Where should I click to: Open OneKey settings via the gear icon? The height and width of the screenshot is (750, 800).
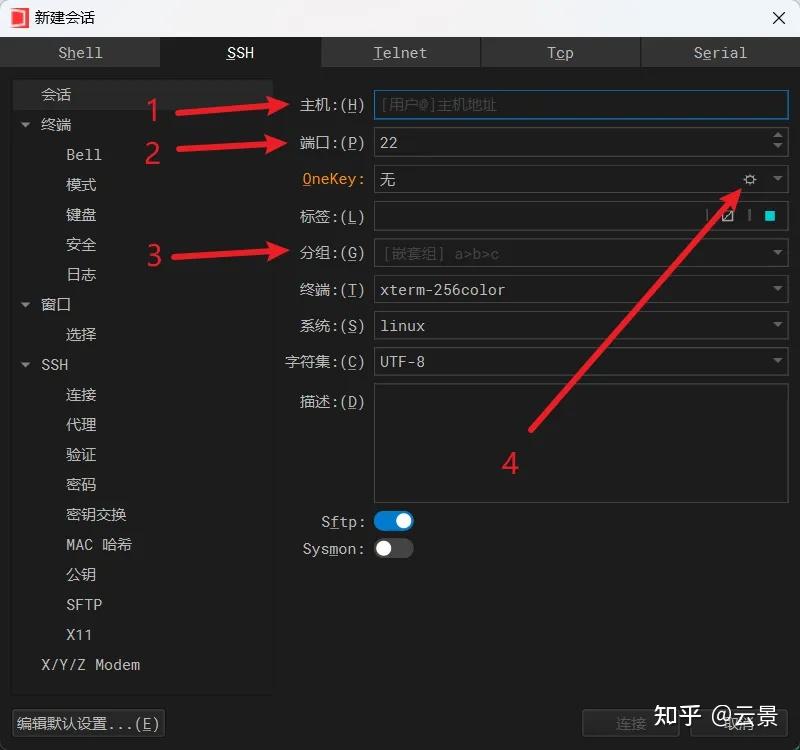click(749, 180)
